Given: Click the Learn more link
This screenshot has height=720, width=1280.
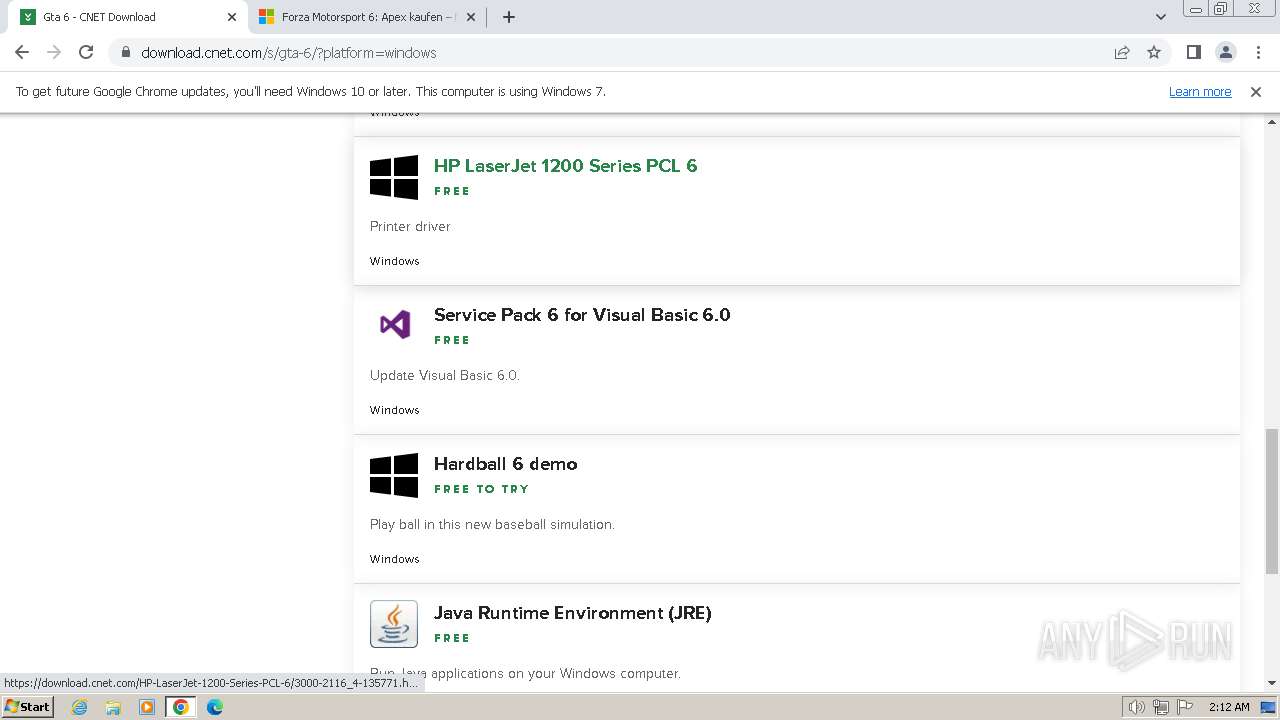Looking at the screenshot, I should click(1200, 92).
